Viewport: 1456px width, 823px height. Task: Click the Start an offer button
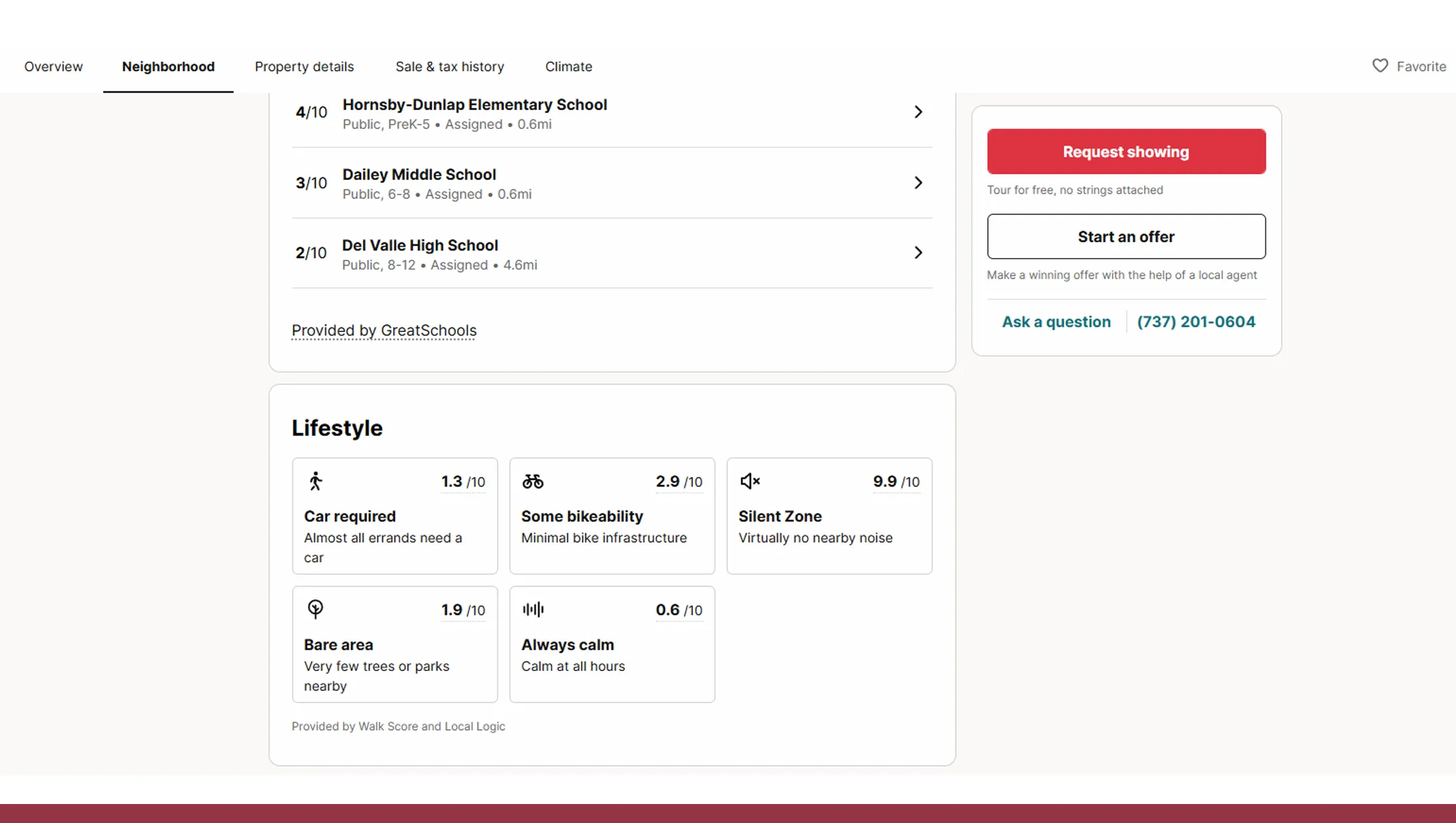pyautogui.click(x=1126, y=236)
